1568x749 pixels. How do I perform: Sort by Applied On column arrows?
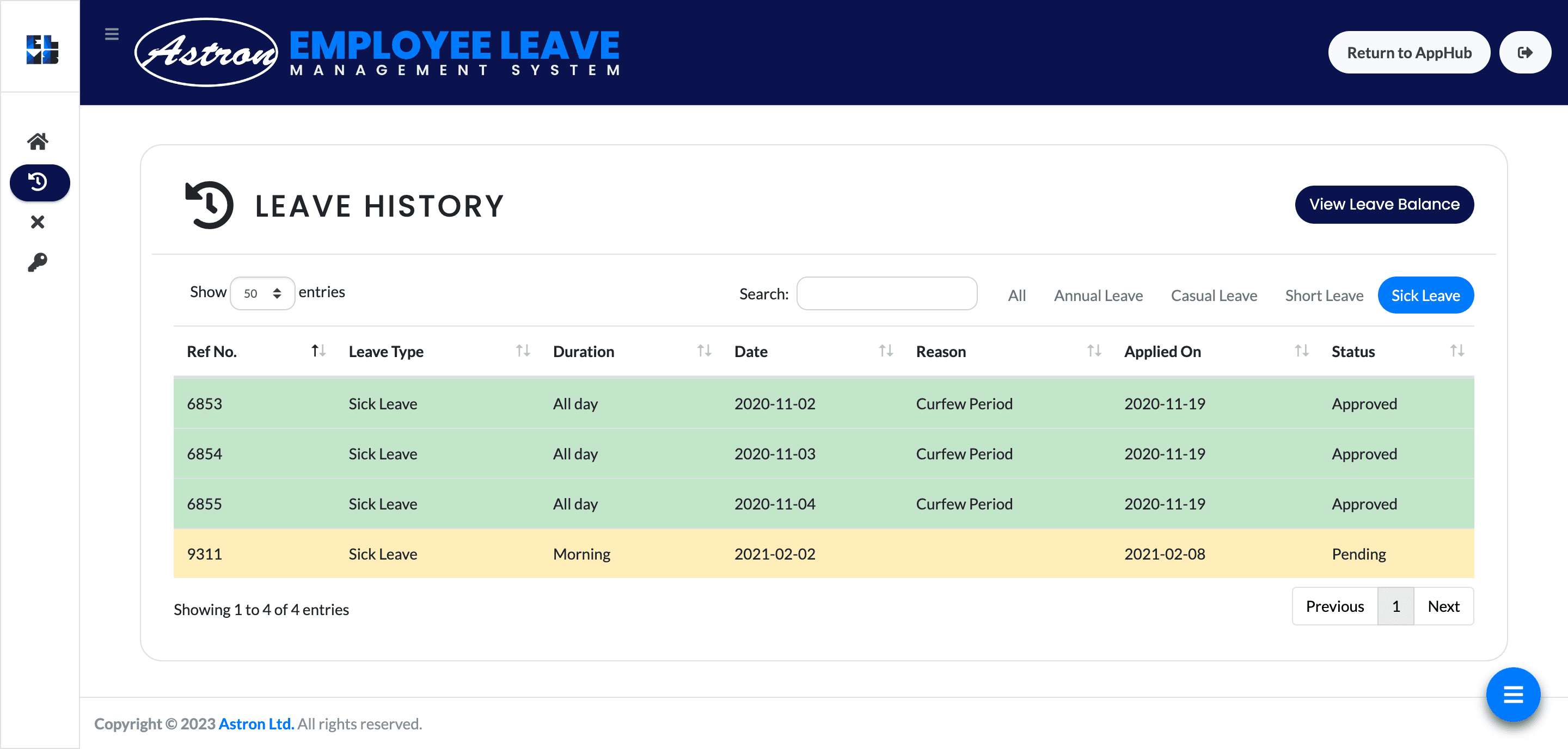click(x=1301, y=351)
